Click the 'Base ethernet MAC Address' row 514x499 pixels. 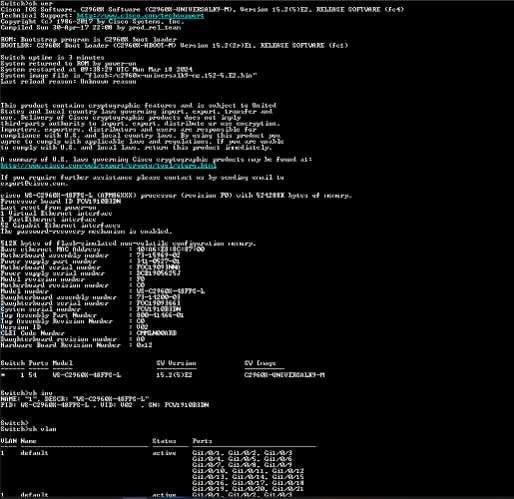point(103,249)
